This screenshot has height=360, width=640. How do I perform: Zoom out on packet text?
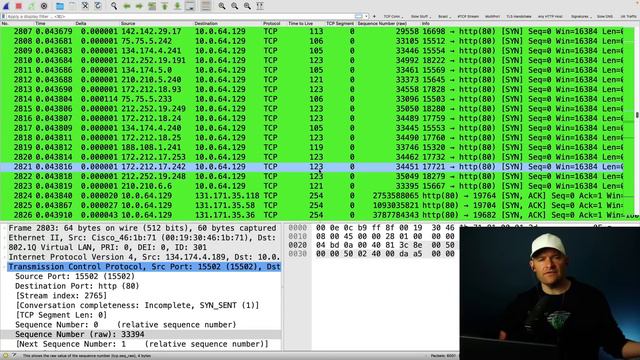[x=234, y=6]
